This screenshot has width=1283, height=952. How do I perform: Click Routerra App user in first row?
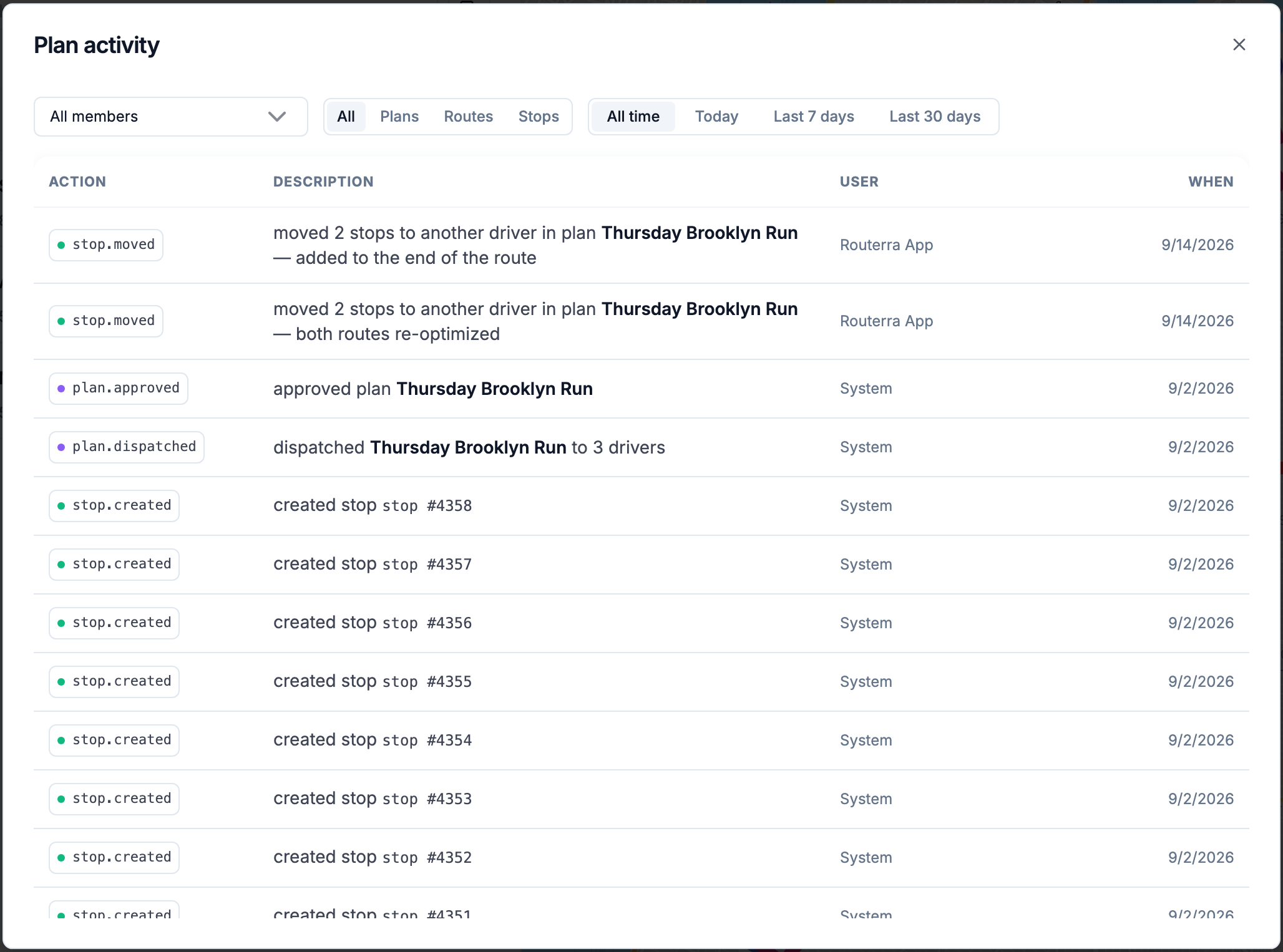click(886, 245)
